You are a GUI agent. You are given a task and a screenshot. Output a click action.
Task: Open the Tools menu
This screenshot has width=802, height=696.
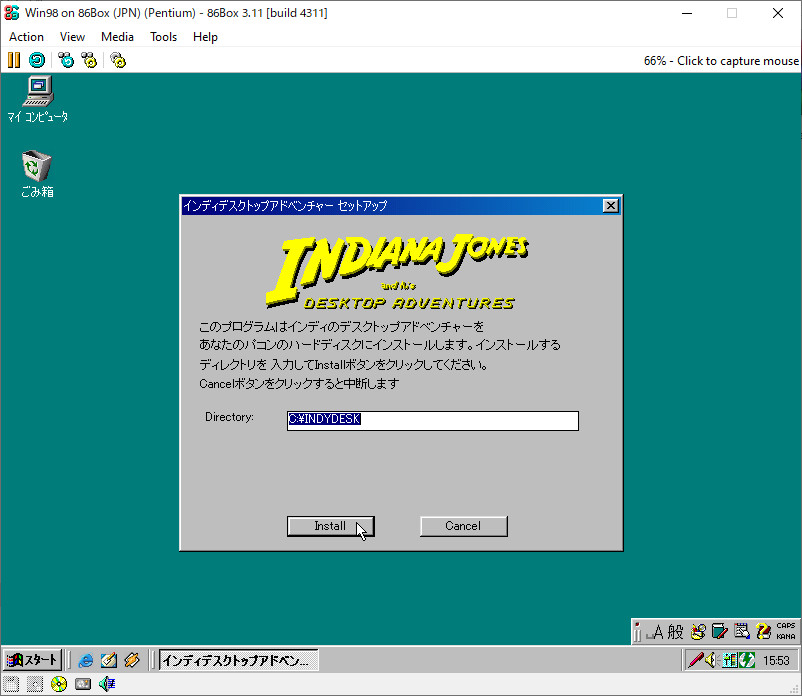(163, 37)
